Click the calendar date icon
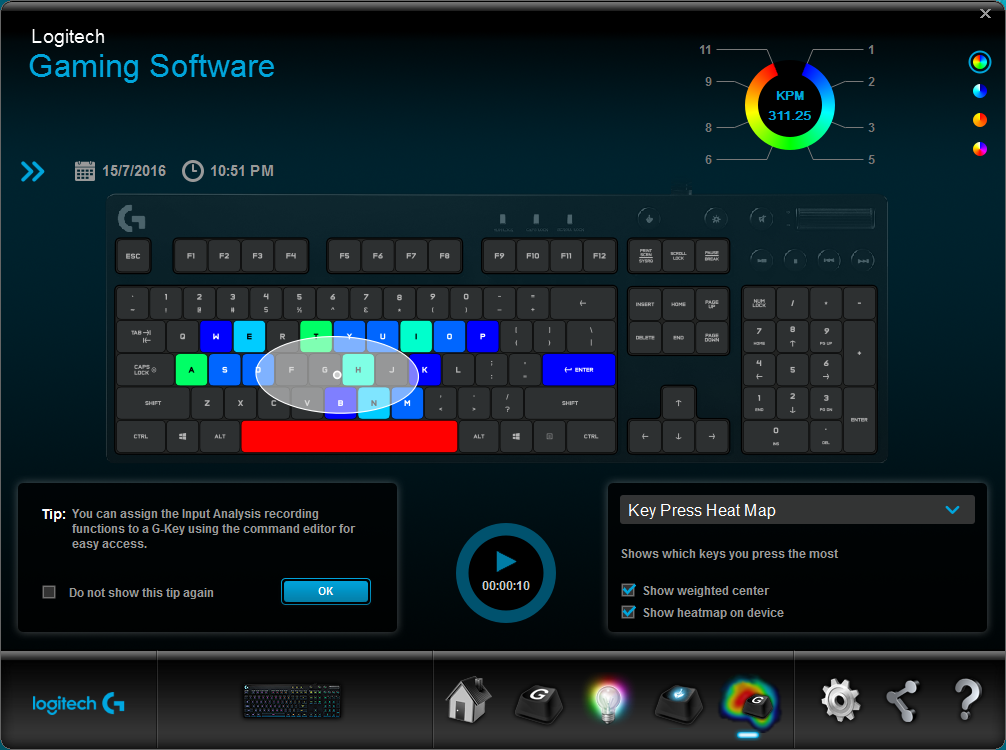Image resolution: width=1006 pixels, height=750 pixels. (85, 171)
